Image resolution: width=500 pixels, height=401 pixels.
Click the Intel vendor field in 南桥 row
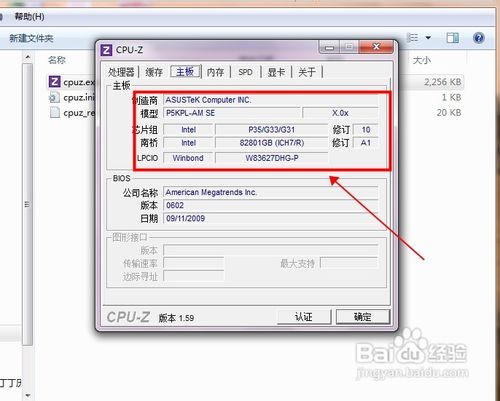click(x=188, y=143)
